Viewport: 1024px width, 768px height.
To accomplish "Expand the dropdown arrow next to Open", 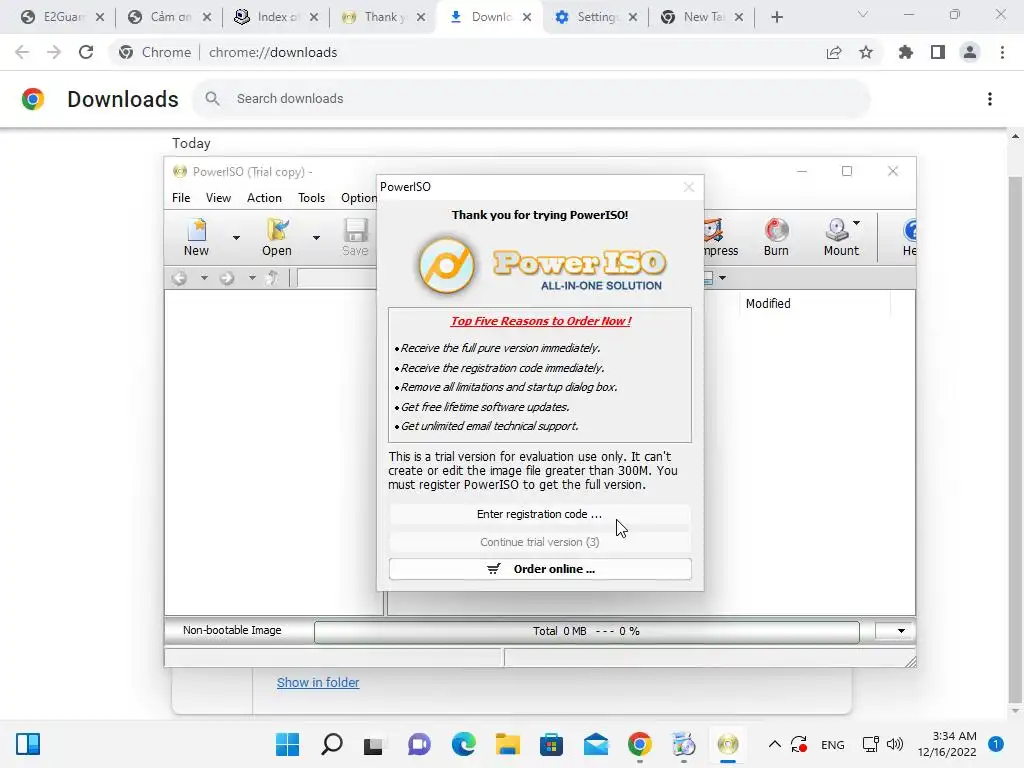I will [x=316, y=238].
